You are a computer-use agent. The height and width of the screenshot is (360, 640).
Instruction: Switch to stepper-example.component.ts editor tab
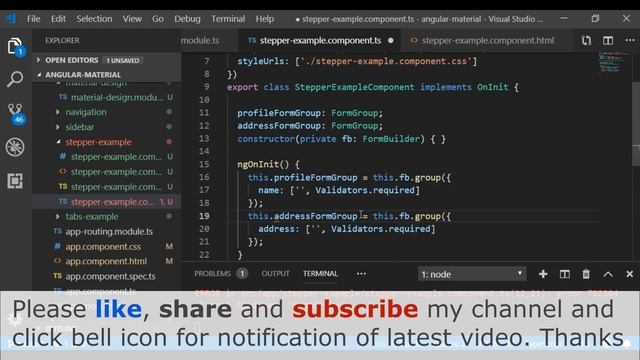320,40
